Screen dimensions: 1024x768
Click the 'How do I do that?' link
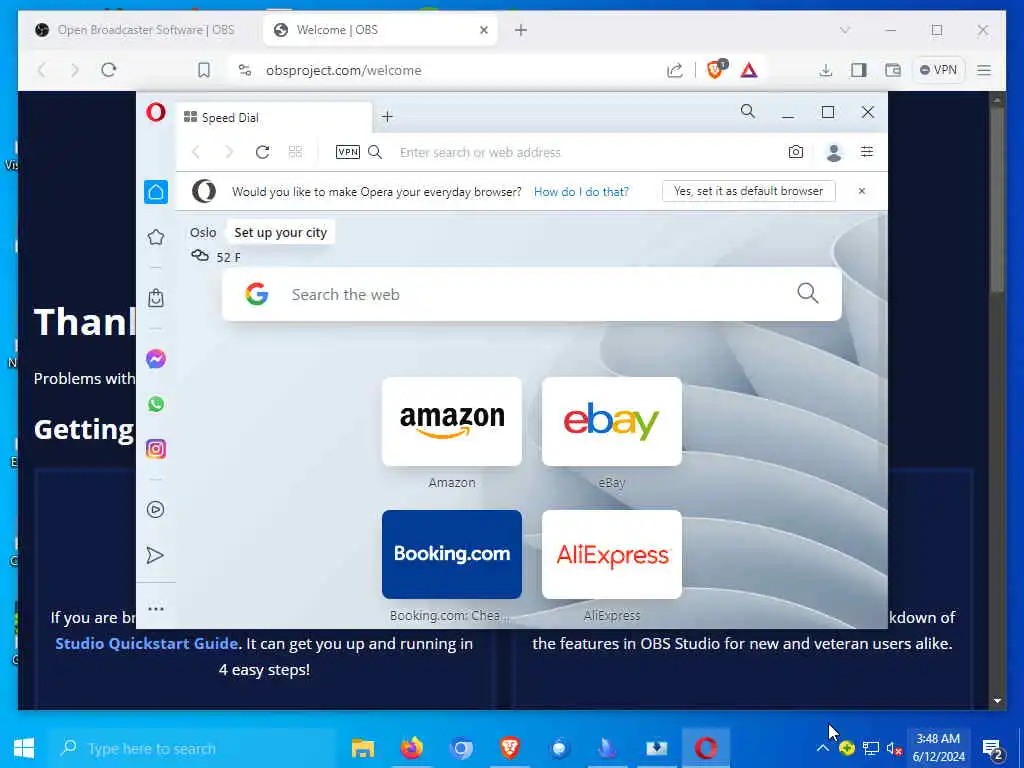581,192
